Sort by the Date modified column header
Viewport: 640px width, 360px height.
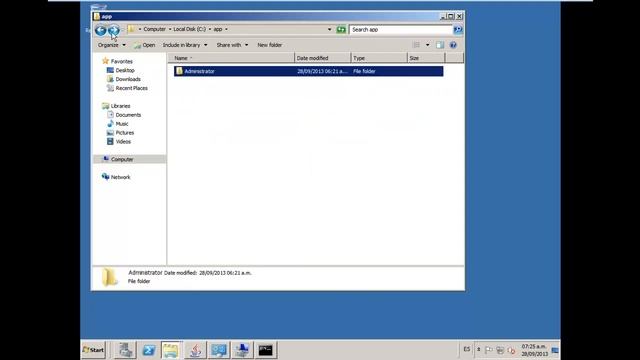click(x=322, y=58)
